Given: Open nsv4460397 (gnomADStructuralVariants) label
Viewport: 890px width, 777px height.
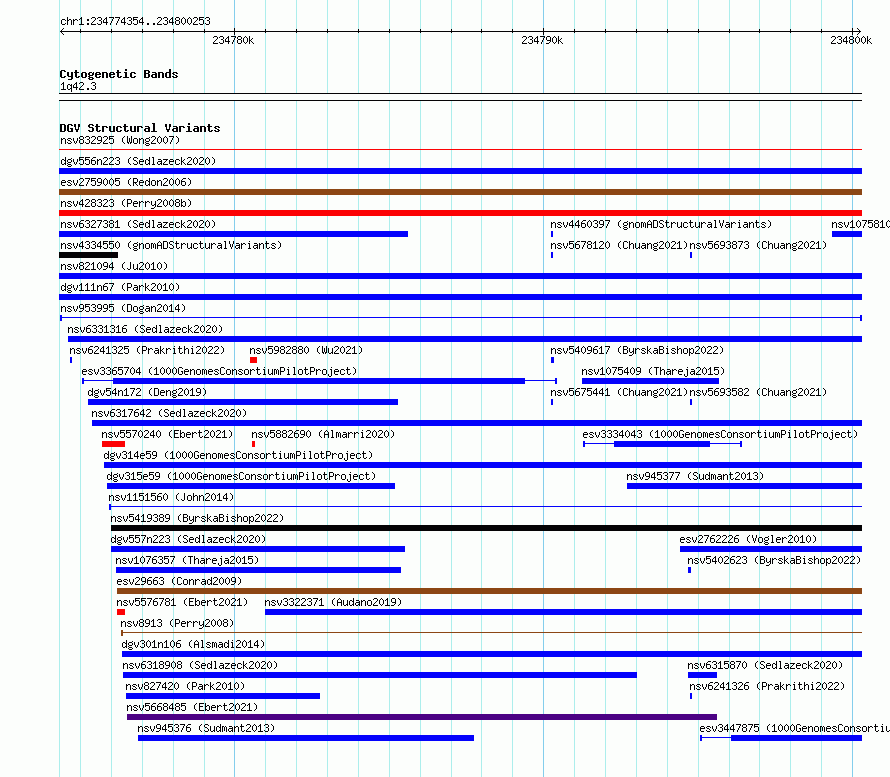Looking at the screenshot, I should tap(661, 224).
